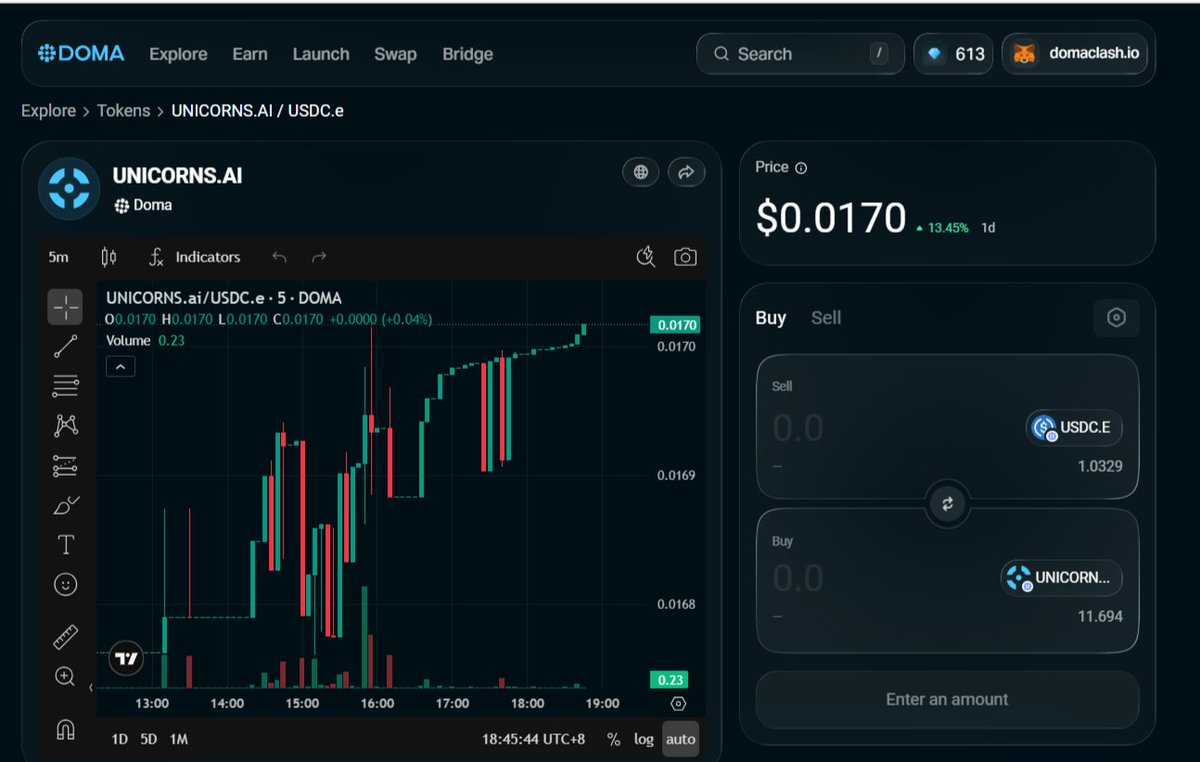Switch to the Buy tab

coord(771,318)
